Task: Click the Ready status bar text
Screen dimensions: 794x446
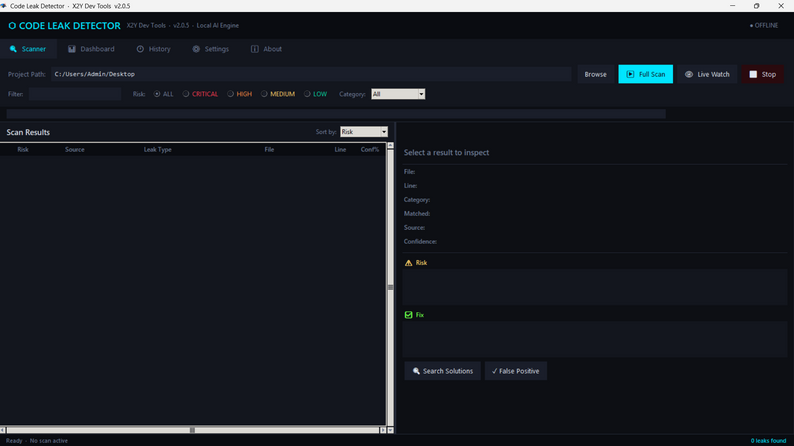Action: coord(37,441)
